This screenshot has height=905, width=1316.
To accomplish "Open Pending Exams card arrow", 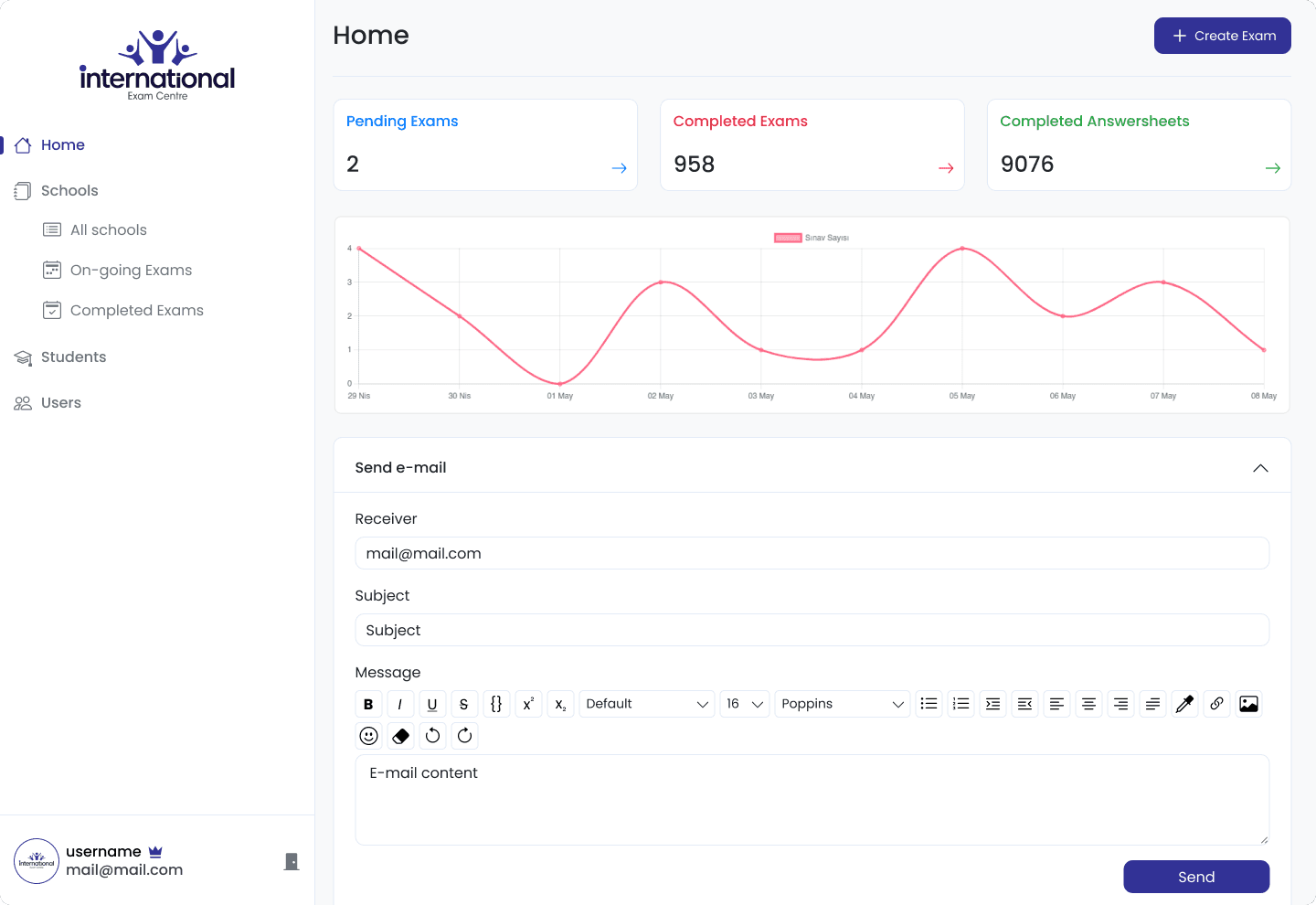I will click(619, 168).
